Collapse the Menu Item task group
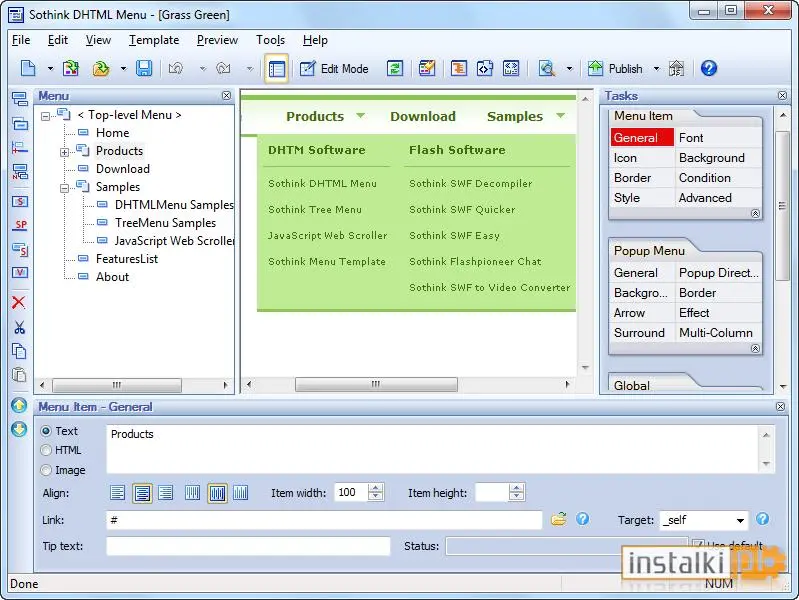 [755, 213]
